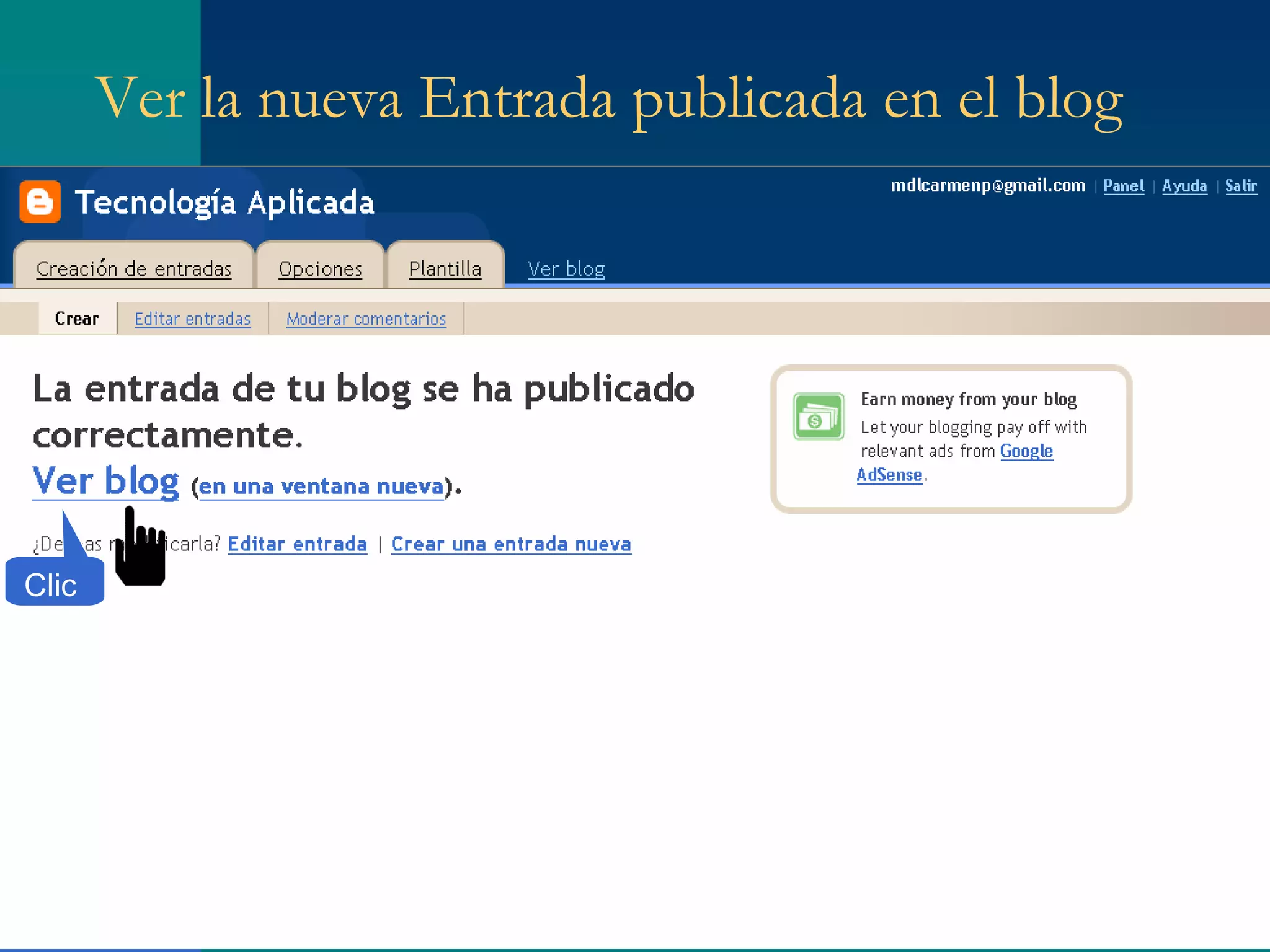
Task: Click the green AdSense money icon
Action: click(818, 416)
